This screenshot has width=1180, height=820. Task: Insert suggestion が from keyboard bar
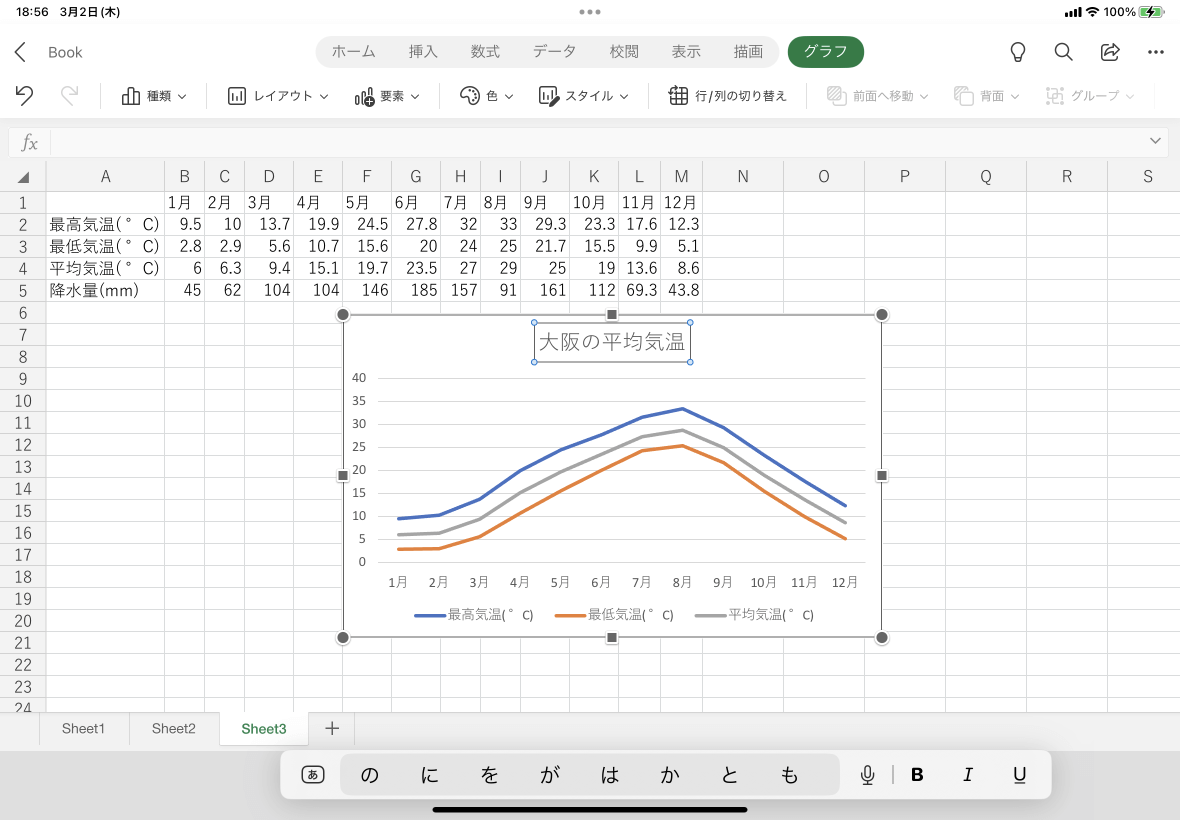pos(550,775)
